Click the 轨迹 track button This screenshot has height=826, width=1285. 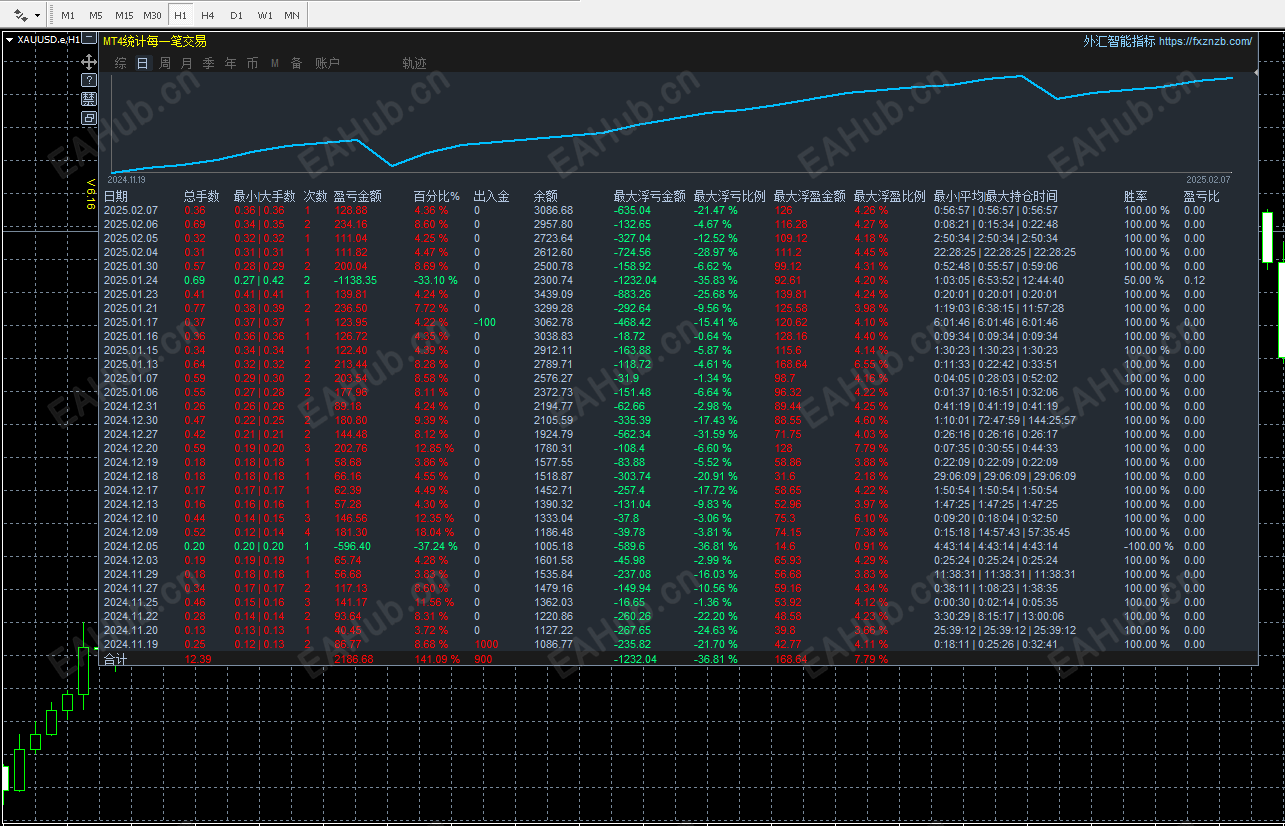coord(414,63)
